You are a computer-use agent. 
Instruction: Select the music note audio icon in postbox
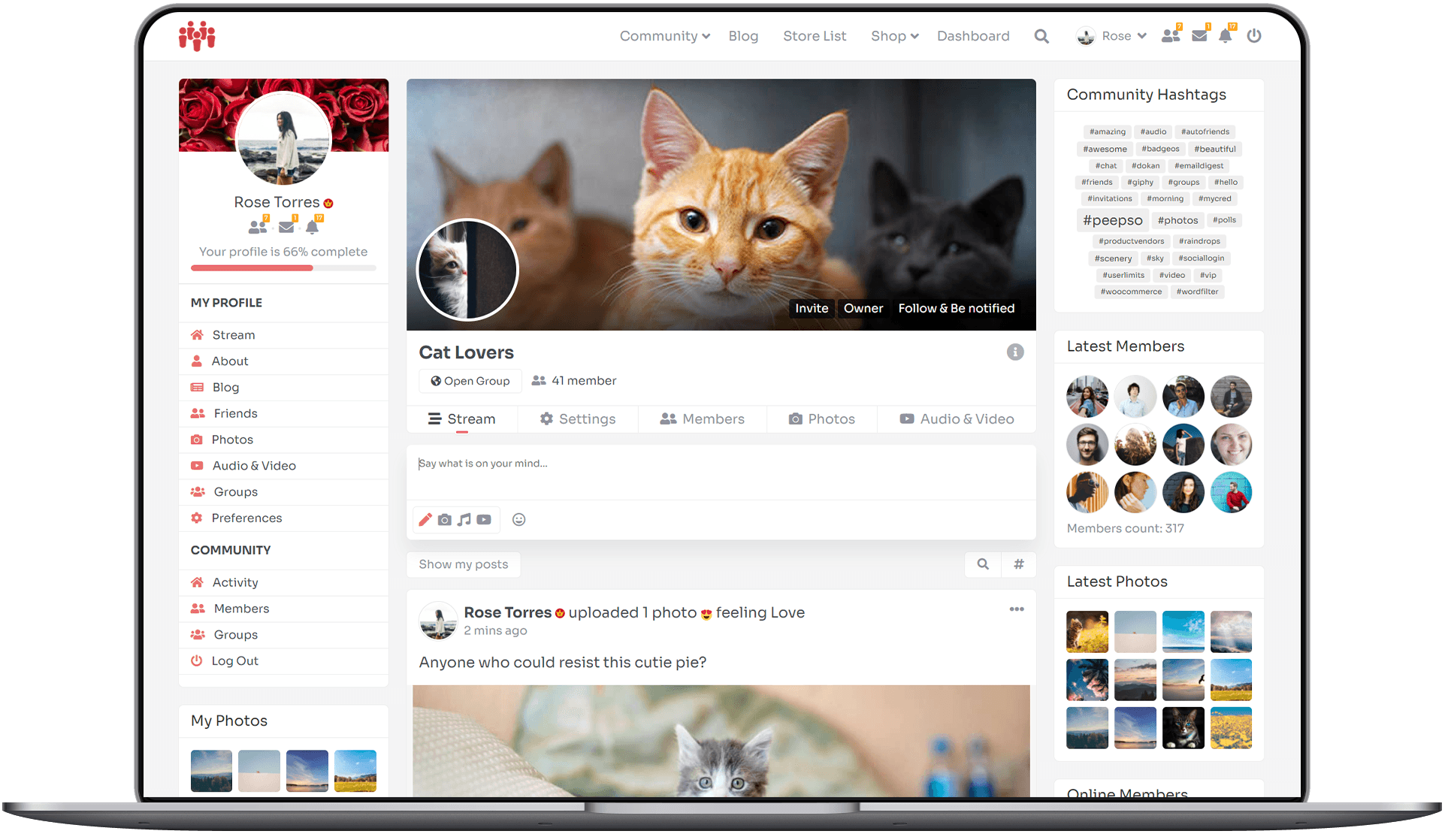point(464,519)
